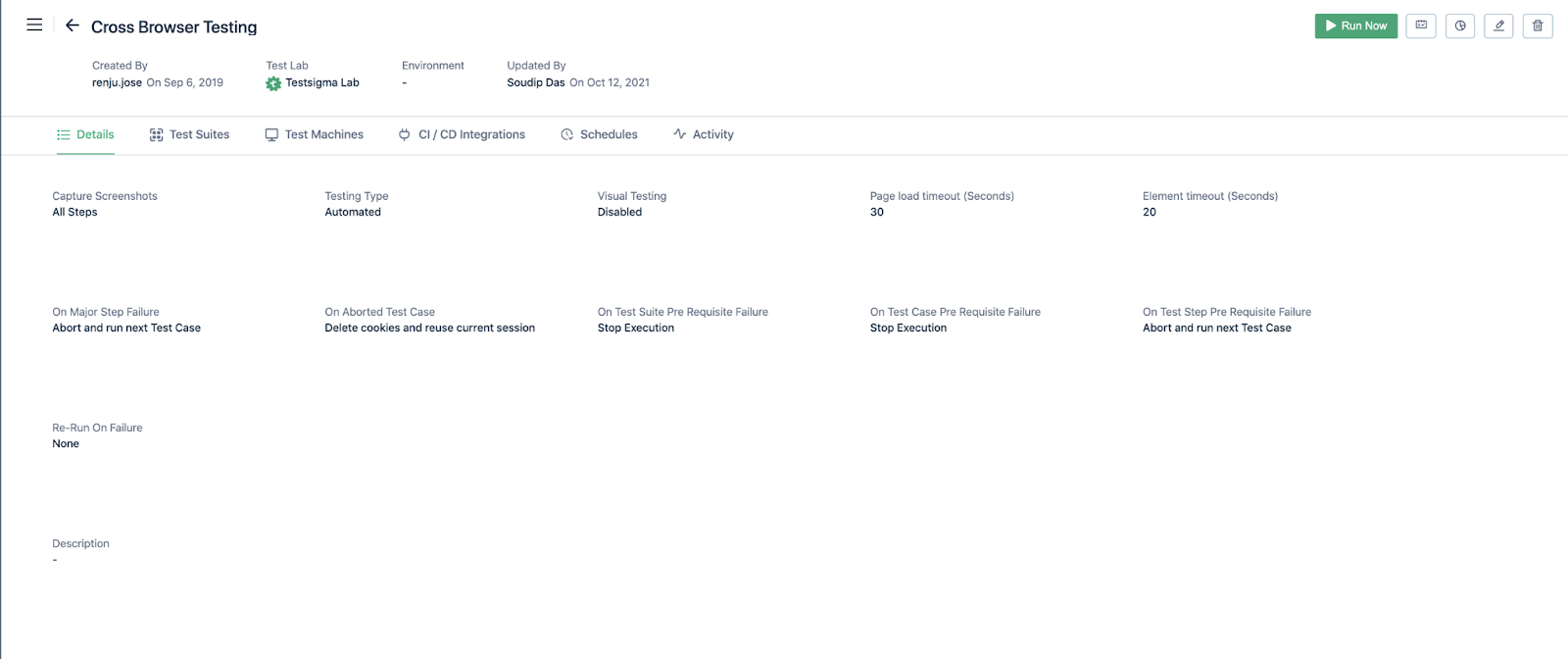Image resolution: width=1568 pixels, height=659 pixels.
Task: View the Activity tab
Action: pos(704,134)
